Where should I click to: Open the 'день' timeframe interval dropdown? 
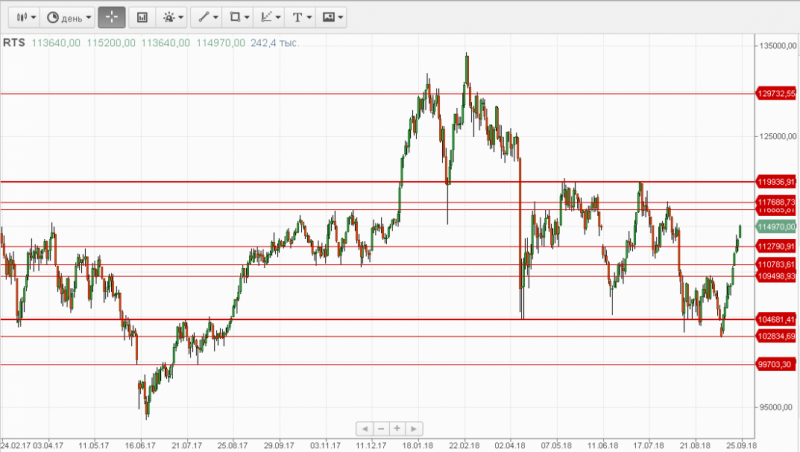tap(68, 17)
